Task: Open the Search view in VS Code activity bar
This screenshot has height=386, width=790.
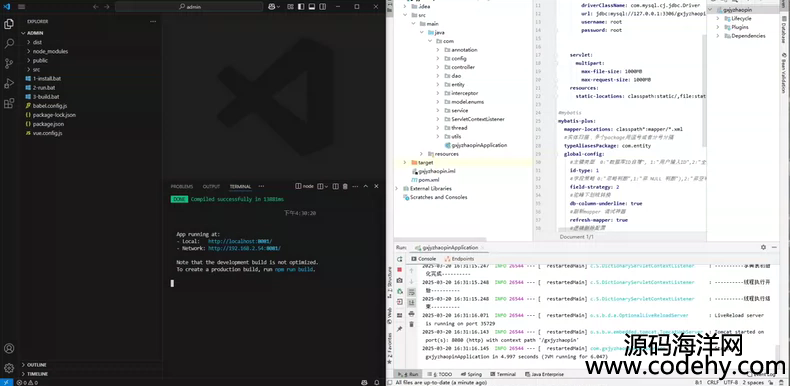Action: [9, 43]
